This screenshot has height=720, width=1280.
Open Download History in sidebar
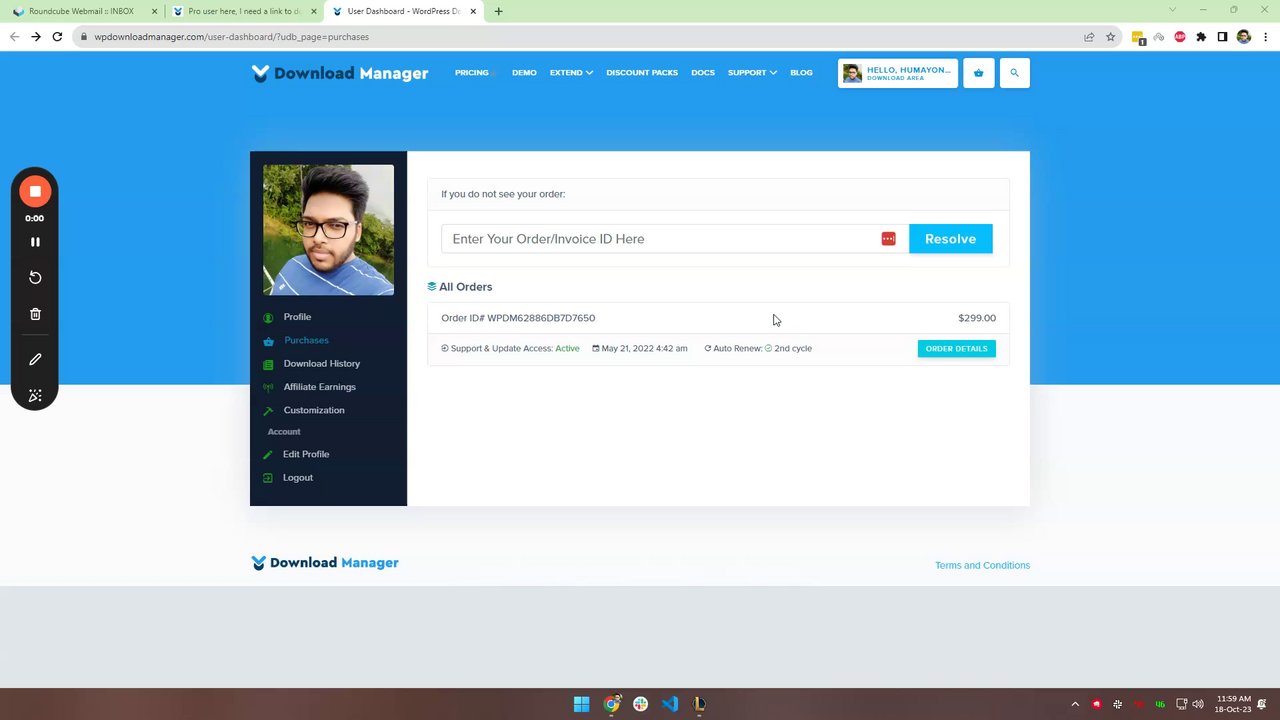(321, 364)
